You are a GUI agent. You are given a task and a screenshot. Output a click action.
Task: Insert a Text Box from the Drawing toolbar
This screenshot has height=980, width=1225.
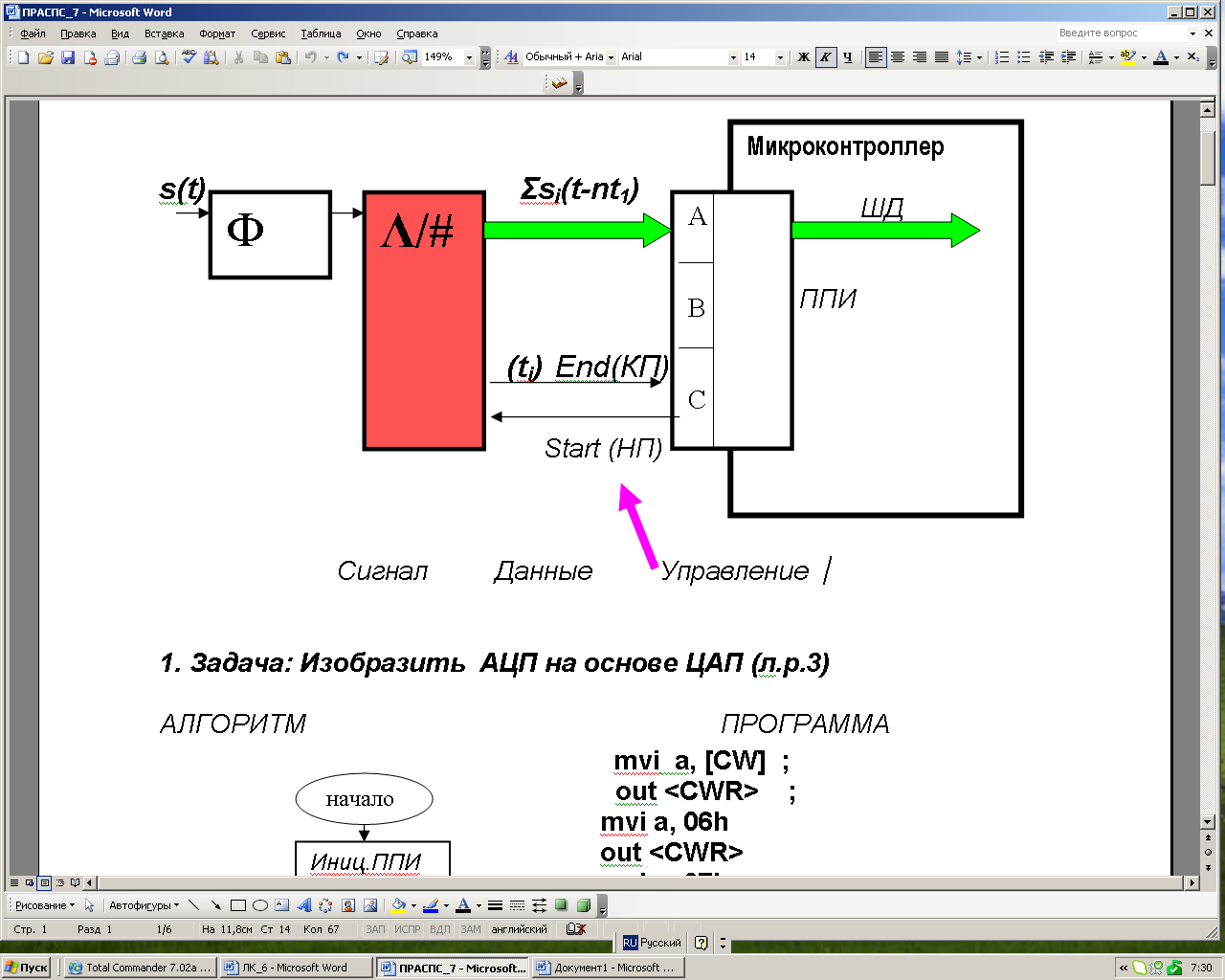(282, 905)
